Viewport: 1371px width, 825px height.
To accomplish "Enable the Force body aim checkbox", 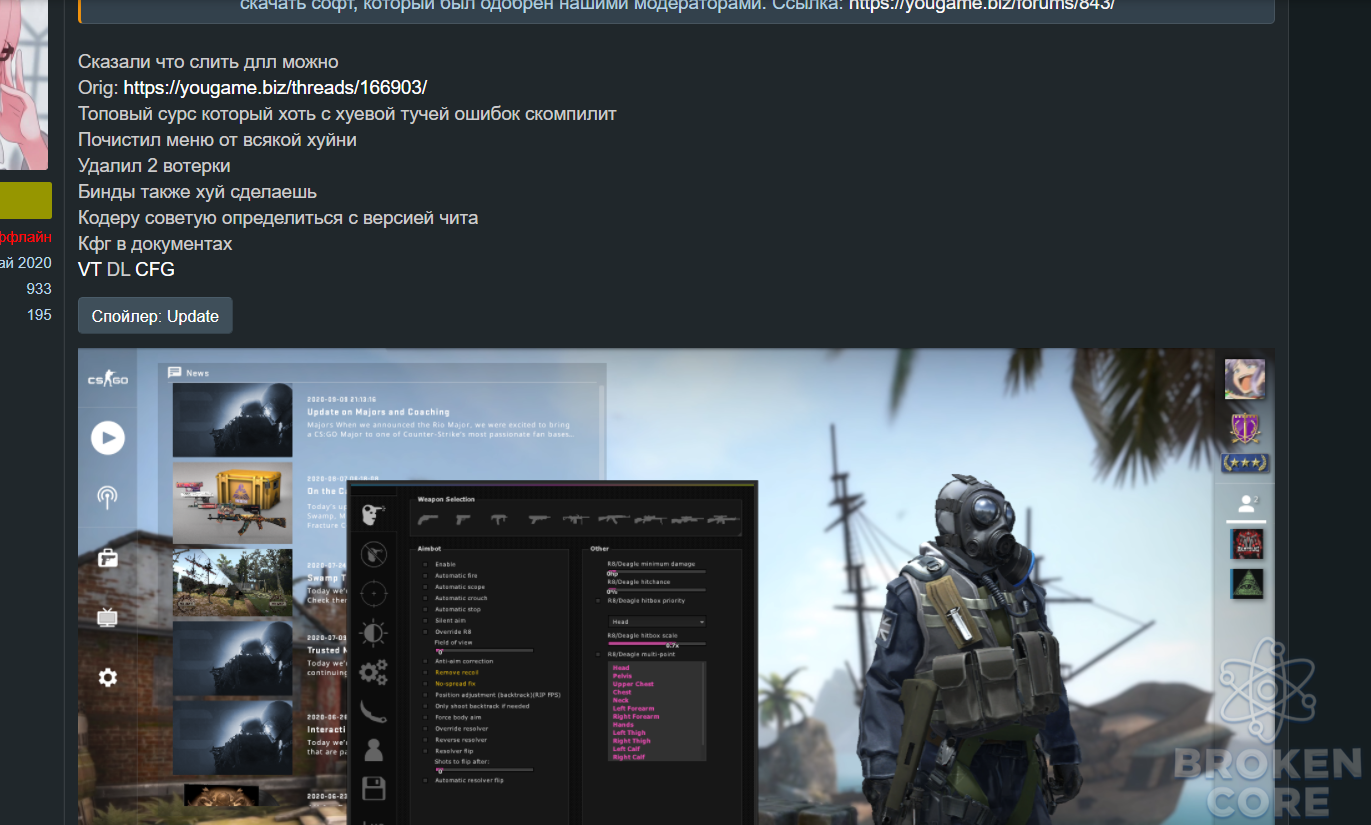I will tap(425, 717).
